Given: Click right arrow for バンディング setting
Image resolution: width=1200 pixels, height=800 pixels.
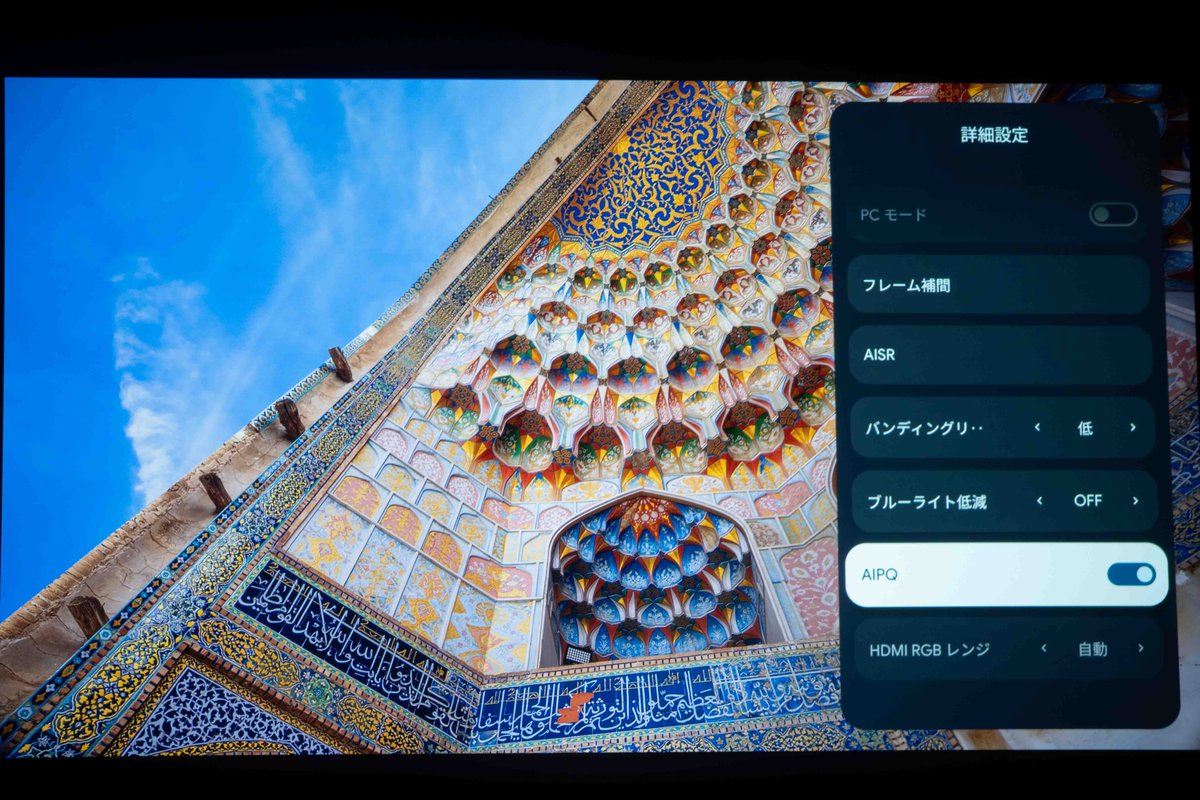Looking at the screenshot, I should point(1133,427).
